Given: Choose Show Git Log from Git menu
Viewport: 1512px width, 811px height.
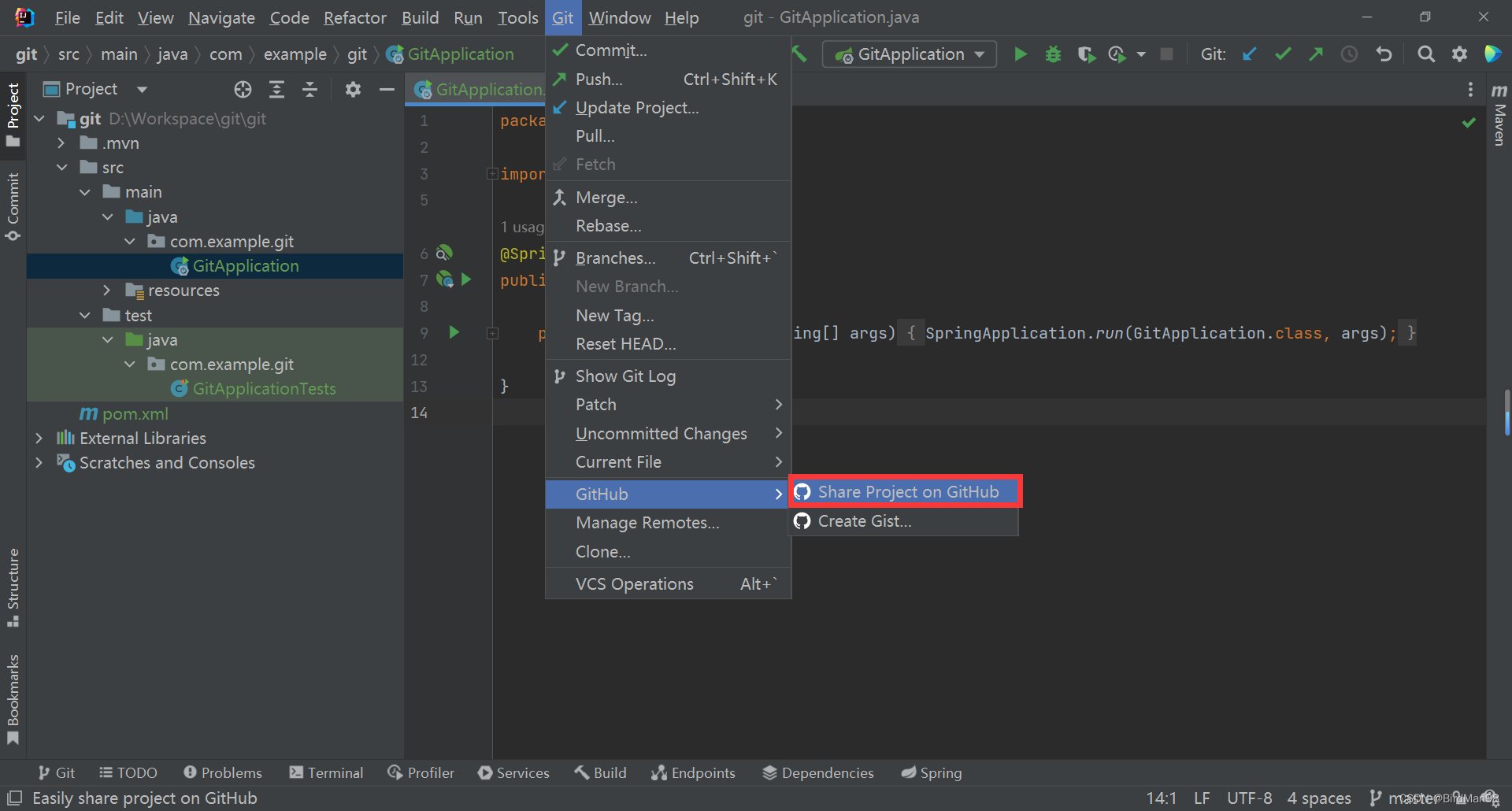Looking at the screenshot, I should pos(668,376).
